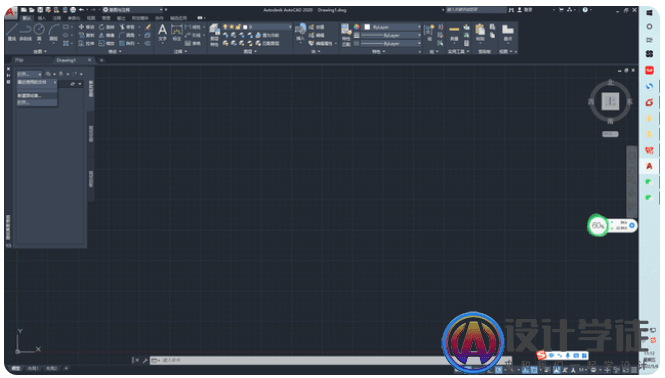Click the Insert block (插入) icon

tap(300, 32)
